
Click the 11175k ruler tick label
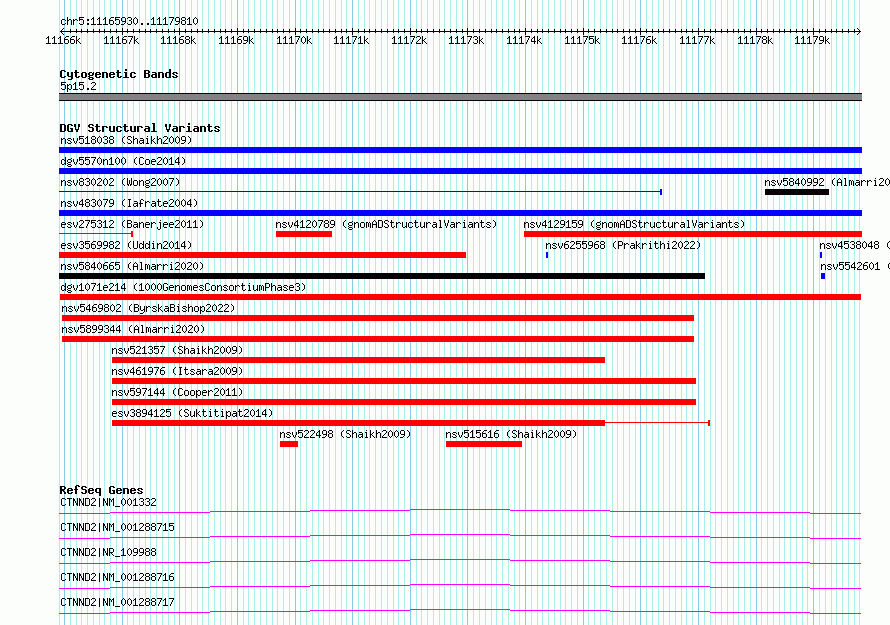(x=582, y=40)
